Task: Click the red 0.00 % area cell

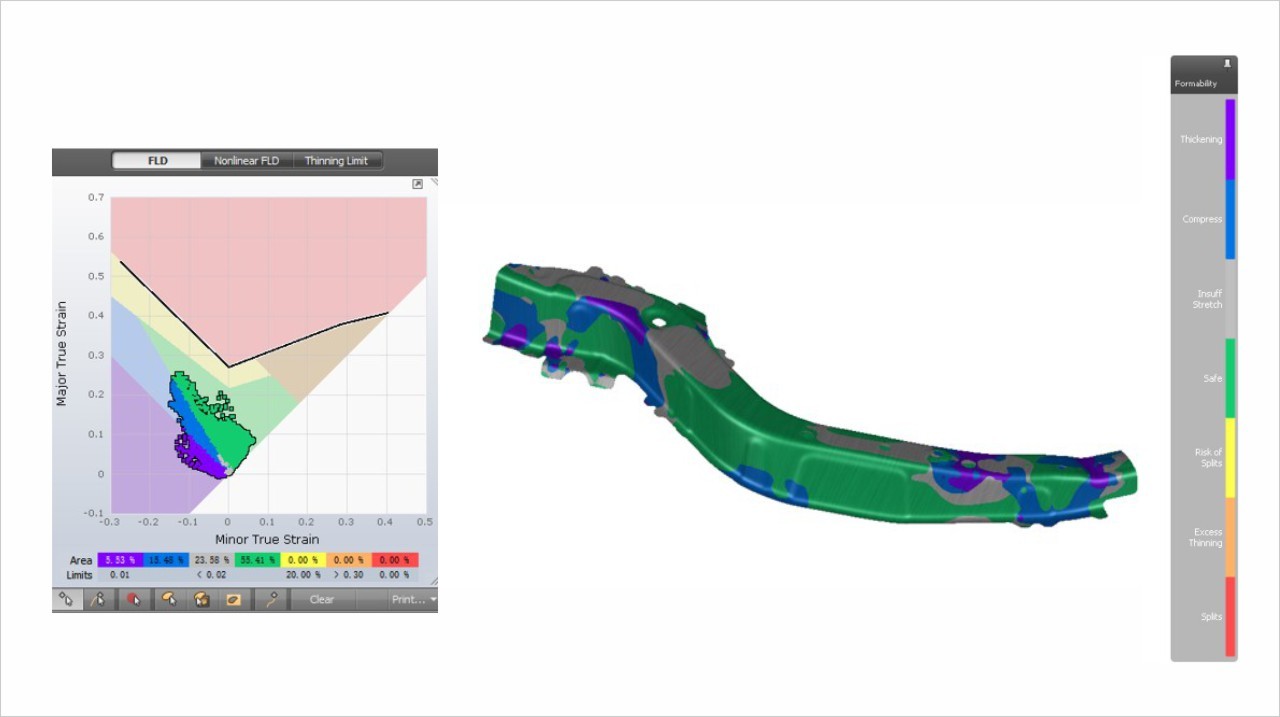Action: (395, 560)
